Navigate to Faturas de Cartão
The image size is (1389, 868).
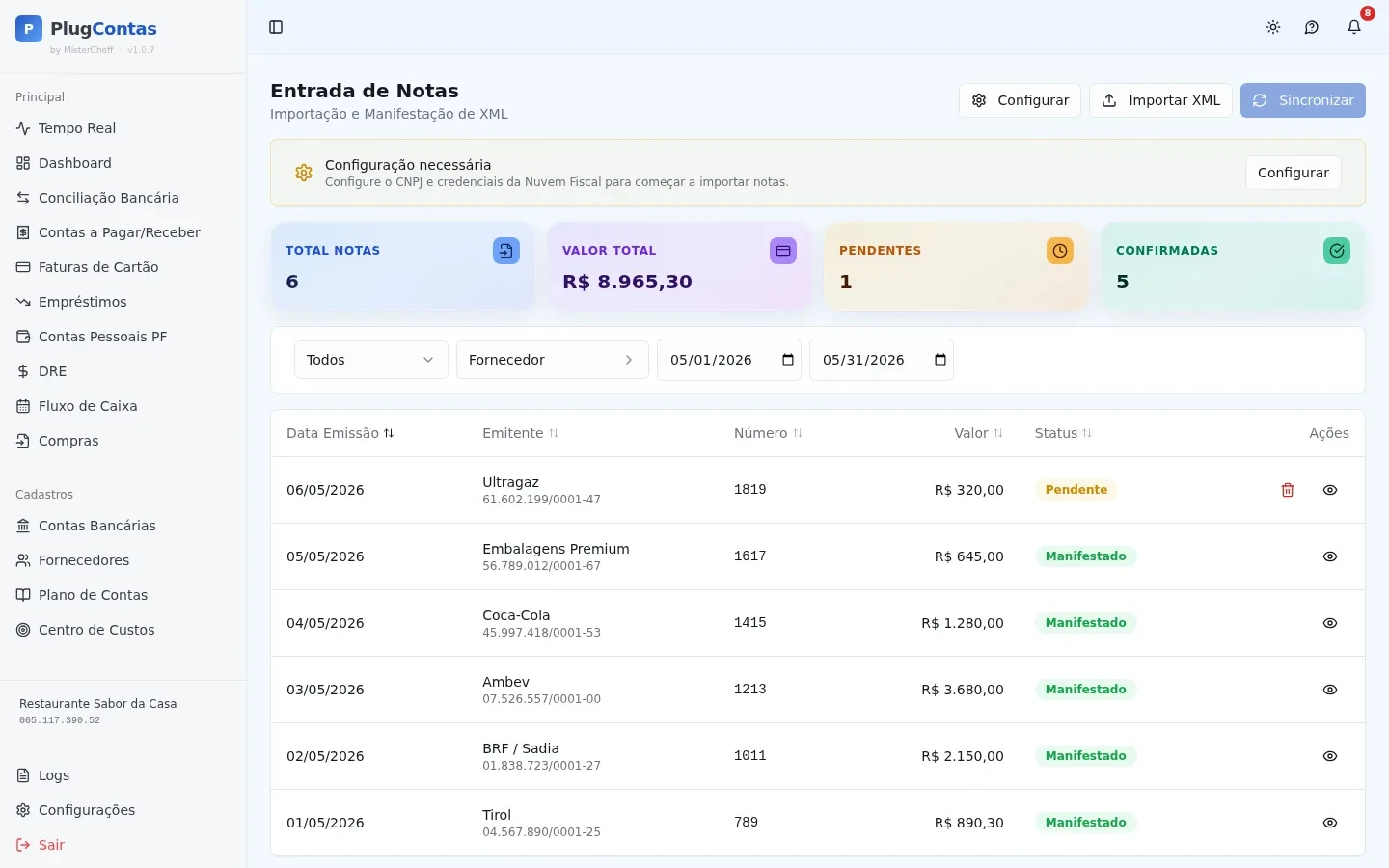123,267
